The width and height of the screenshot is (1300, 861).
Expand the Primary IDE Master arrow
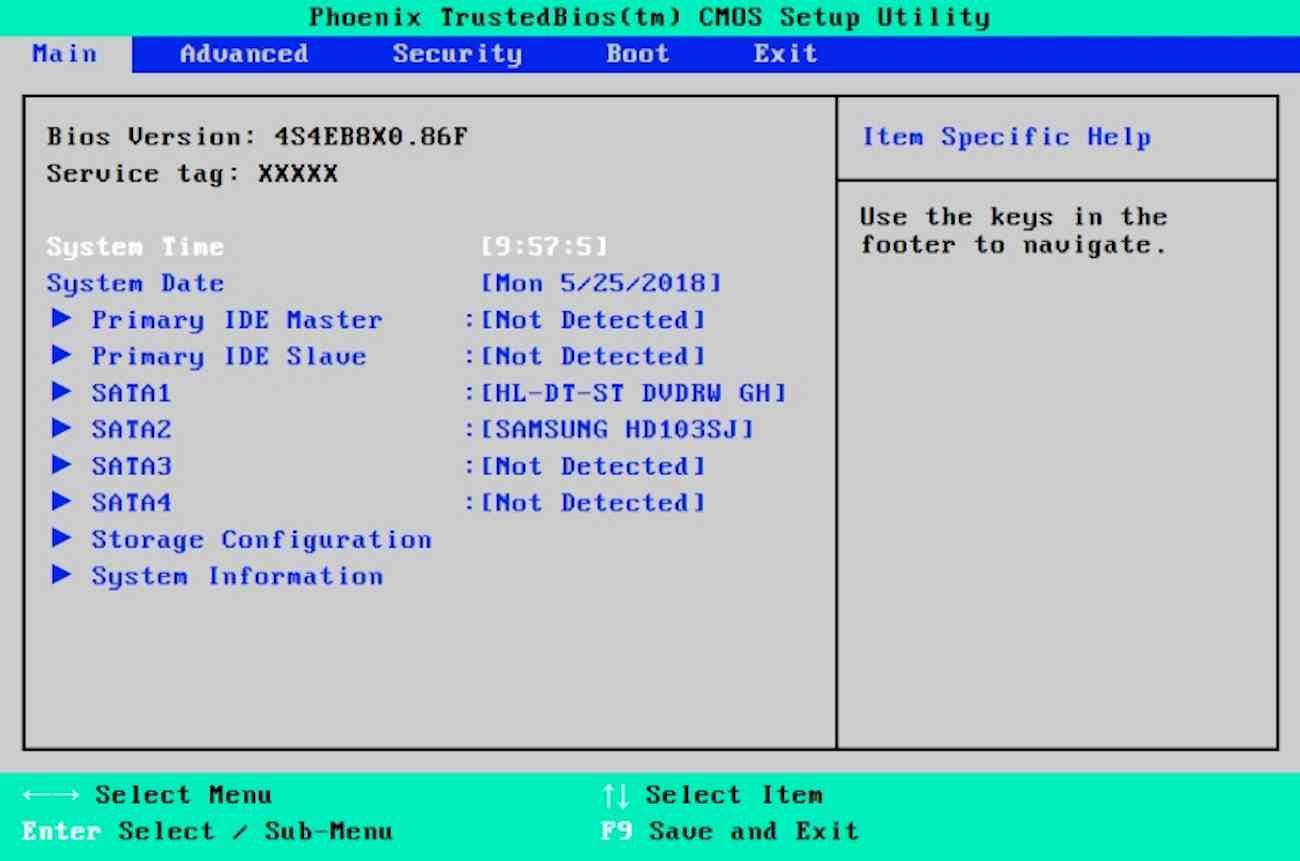(62, 320)
